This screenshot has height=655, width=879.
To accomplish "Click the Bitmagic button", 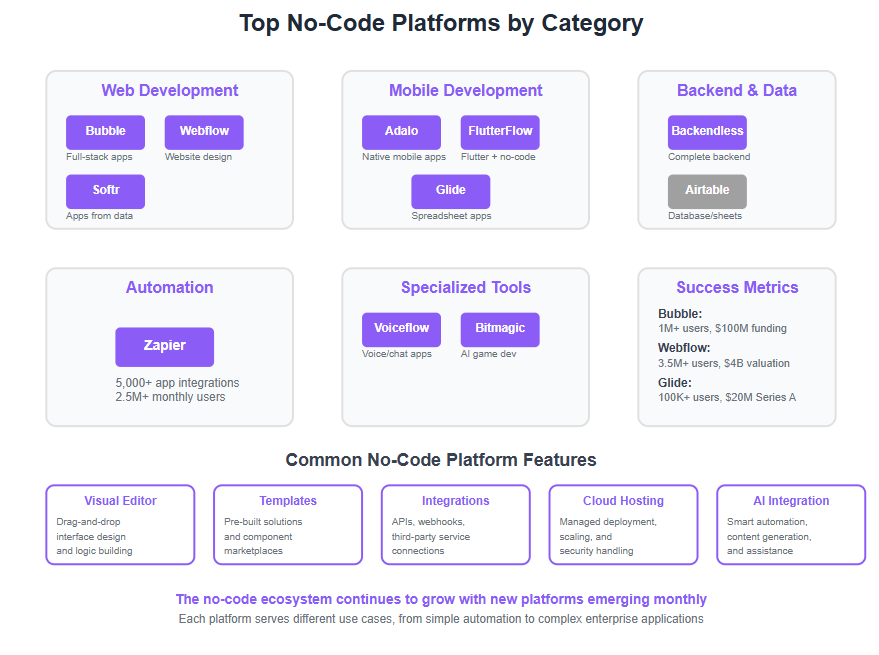I will coord(500,330).
